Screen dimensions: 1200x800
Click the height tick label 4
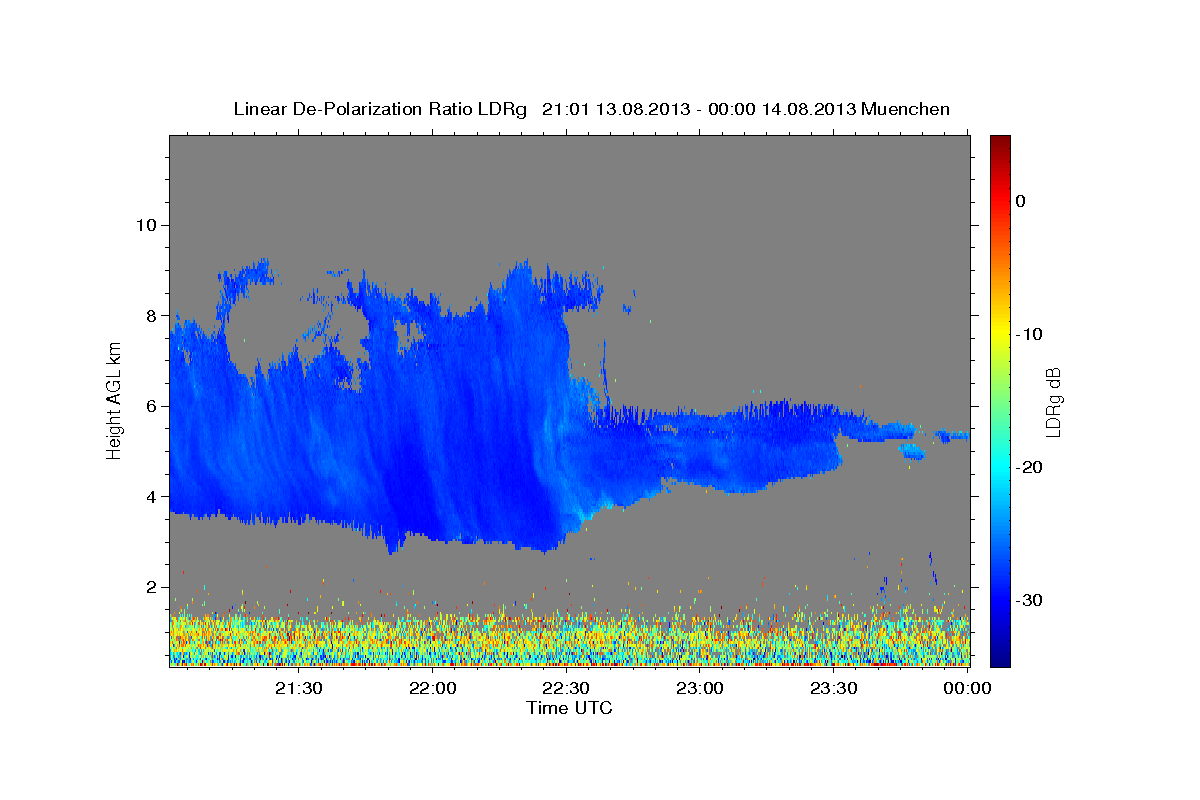click(151, 497)
